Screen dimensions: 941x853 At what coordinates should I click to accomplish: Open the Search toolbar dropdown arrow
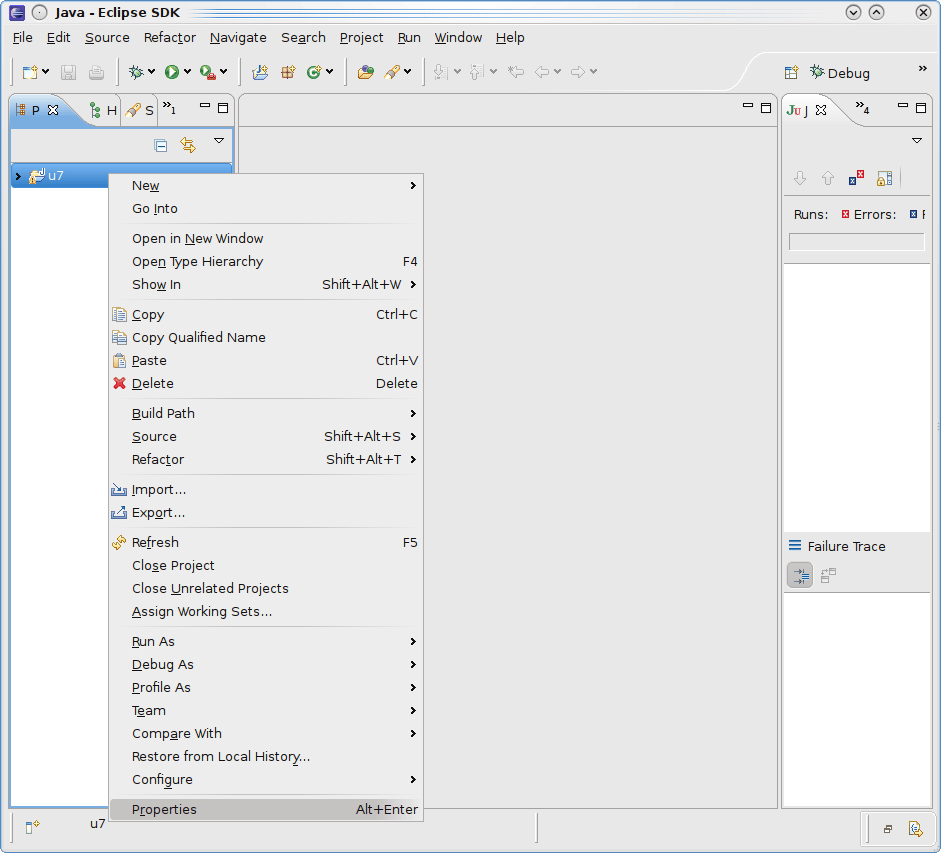407,72
